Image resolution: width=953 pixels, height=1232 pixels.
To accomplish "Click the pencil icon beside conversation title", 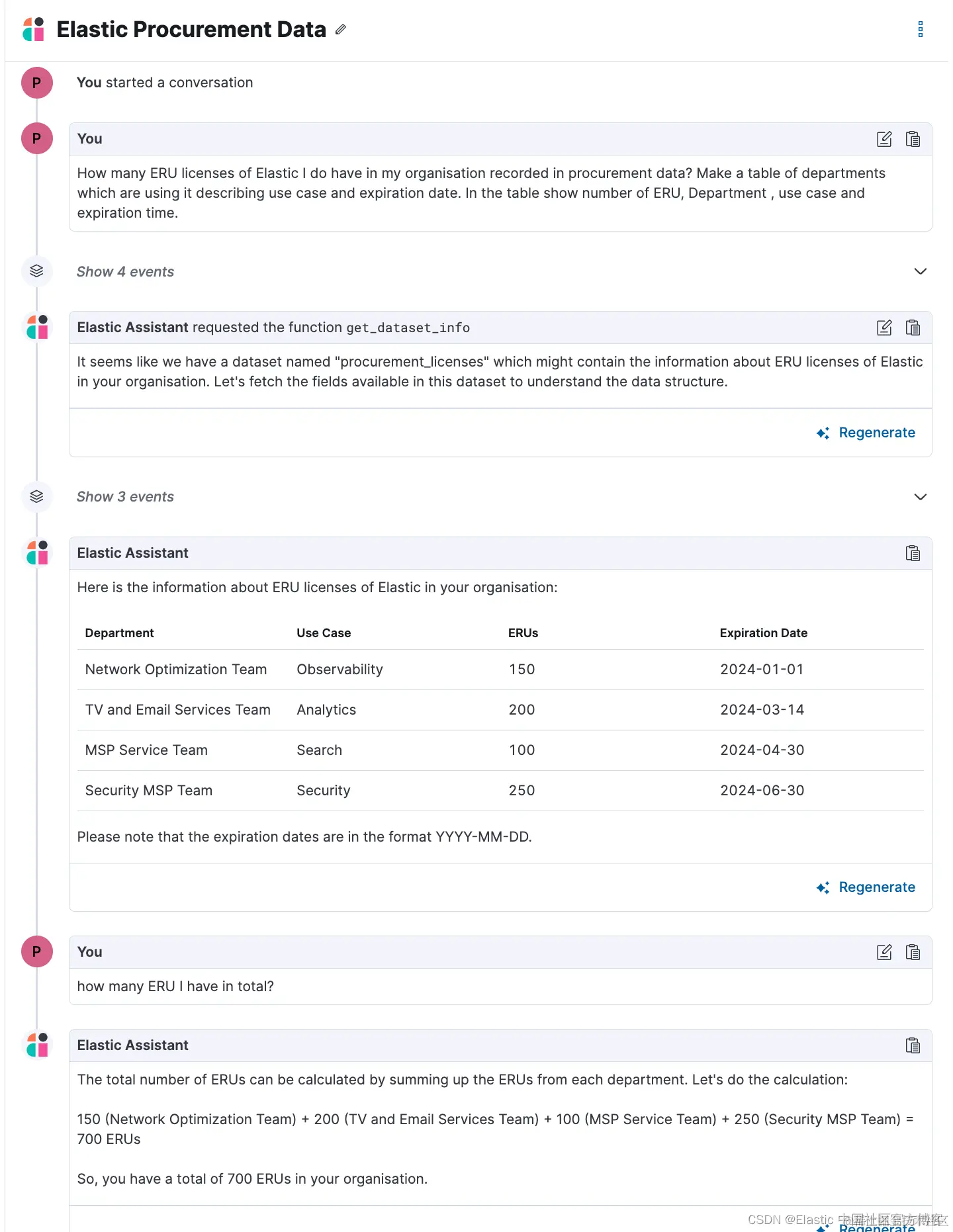I will (x=341, y=29).
